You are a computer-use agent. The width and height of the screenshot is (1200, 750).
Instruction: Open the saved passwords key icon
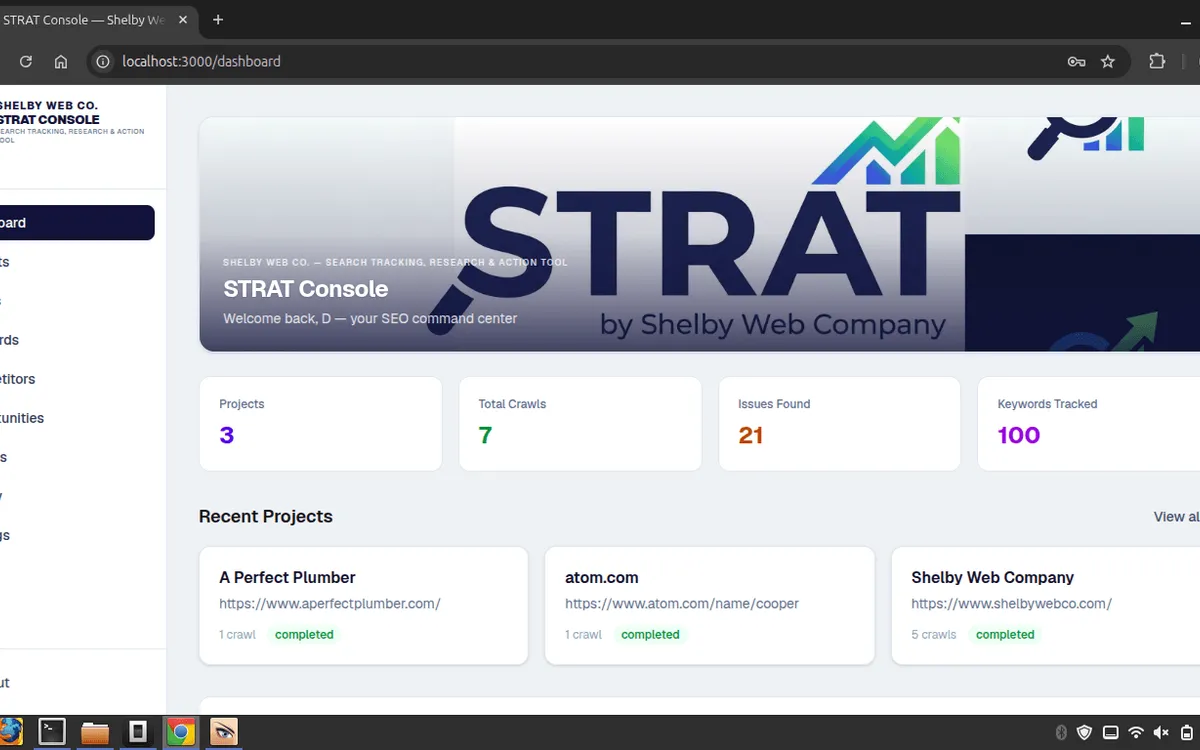coord(1076,61)
